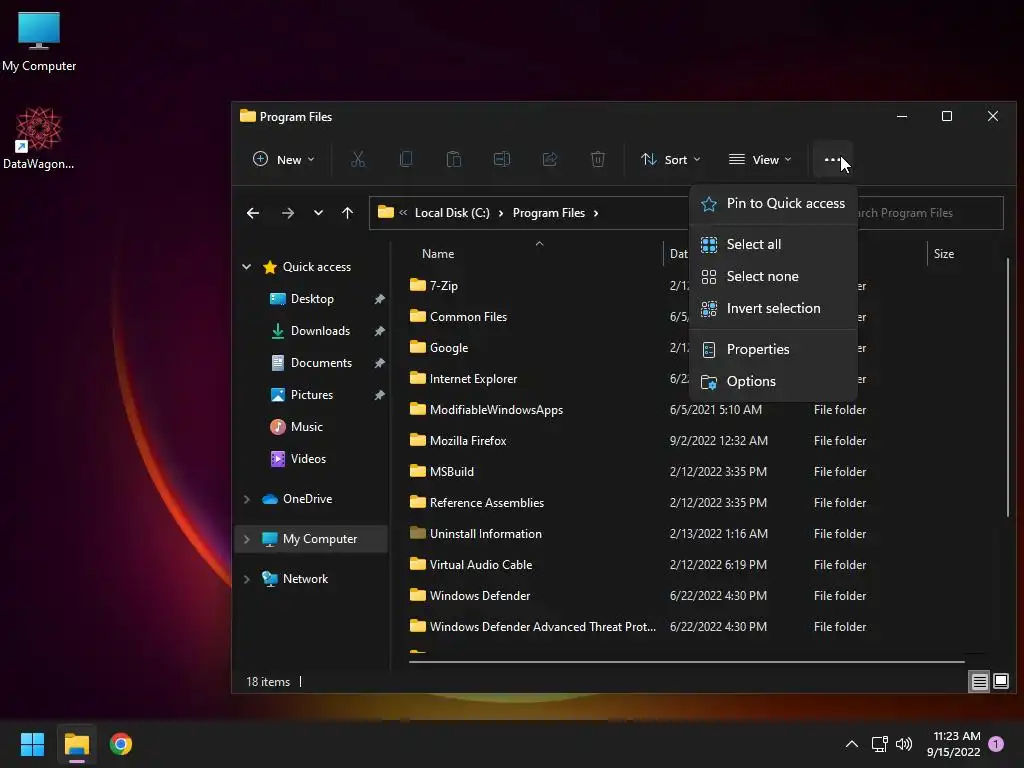Screen dimensions: 1024x768
Task: Choose Invert selection from menu
Action: pos(773,308)
